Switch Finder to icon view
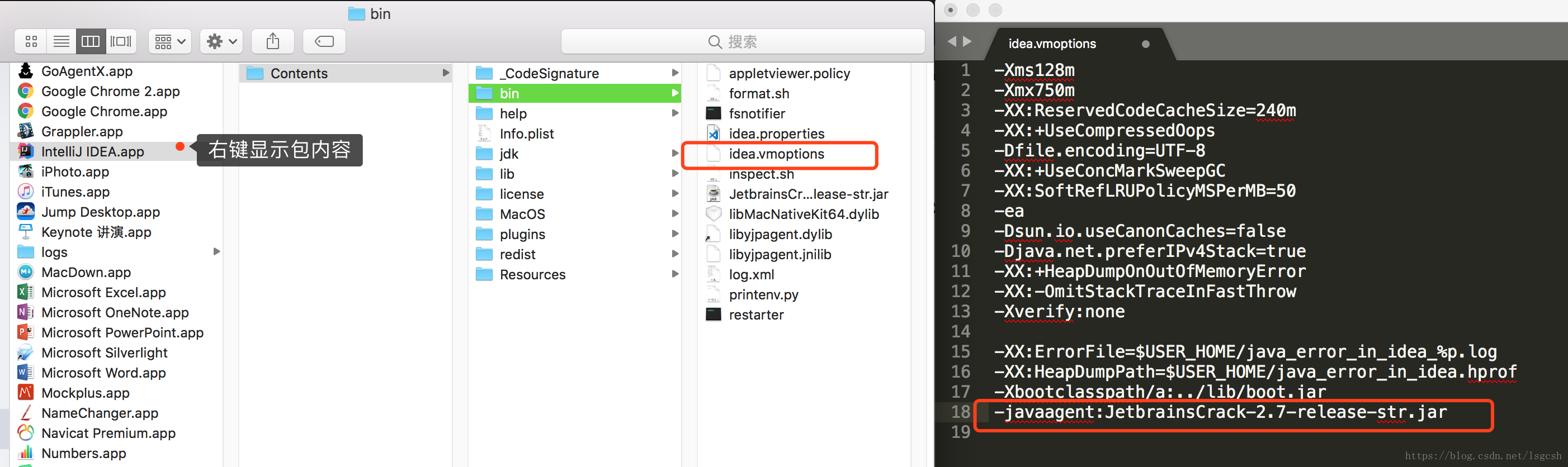This screenshot has height=467, width=1568. point(31,41)
